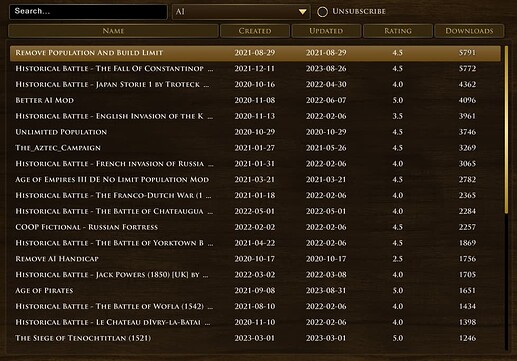Sort the list by Name column
The height and width of the screenshot is (361, 517).
coord(113,31)
